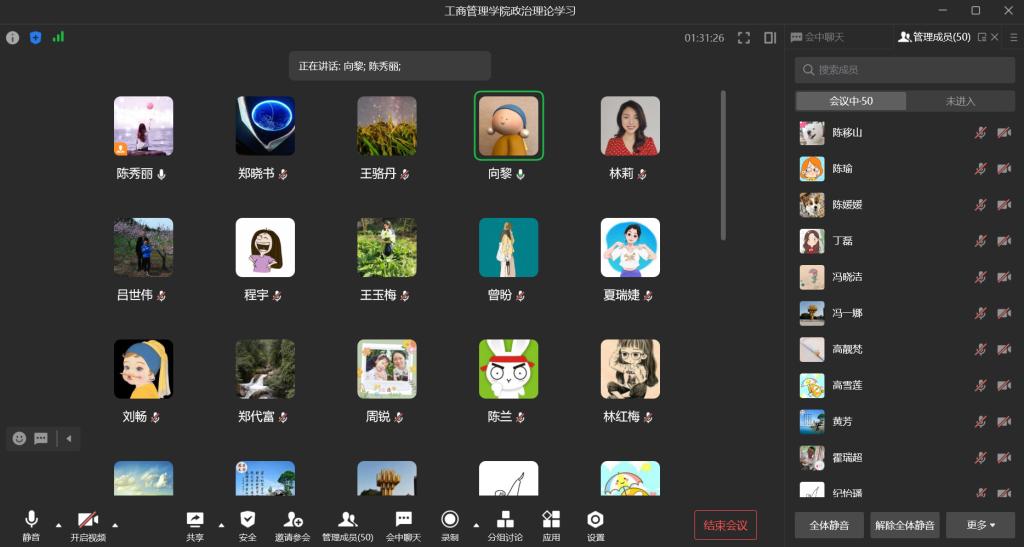1024x547 pixels.
Task: Open the Apps (应用) icon
Action: click(551, 520)
